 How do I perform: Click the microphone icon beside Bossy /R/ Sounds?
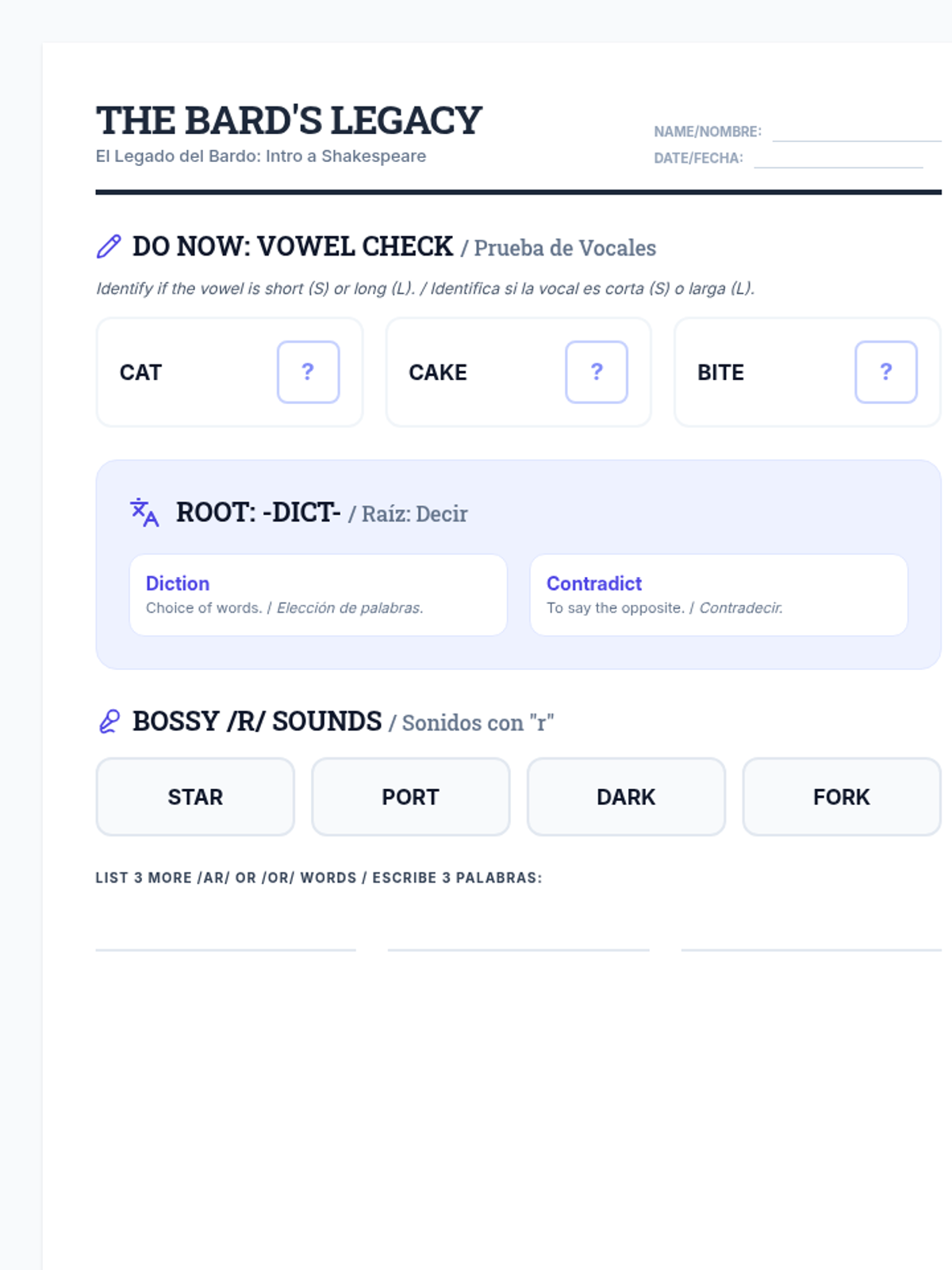(109, 722)
